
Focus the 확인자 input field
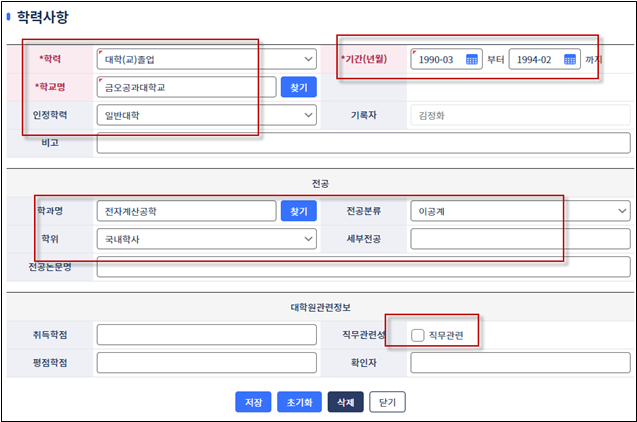tap(520, 362)
